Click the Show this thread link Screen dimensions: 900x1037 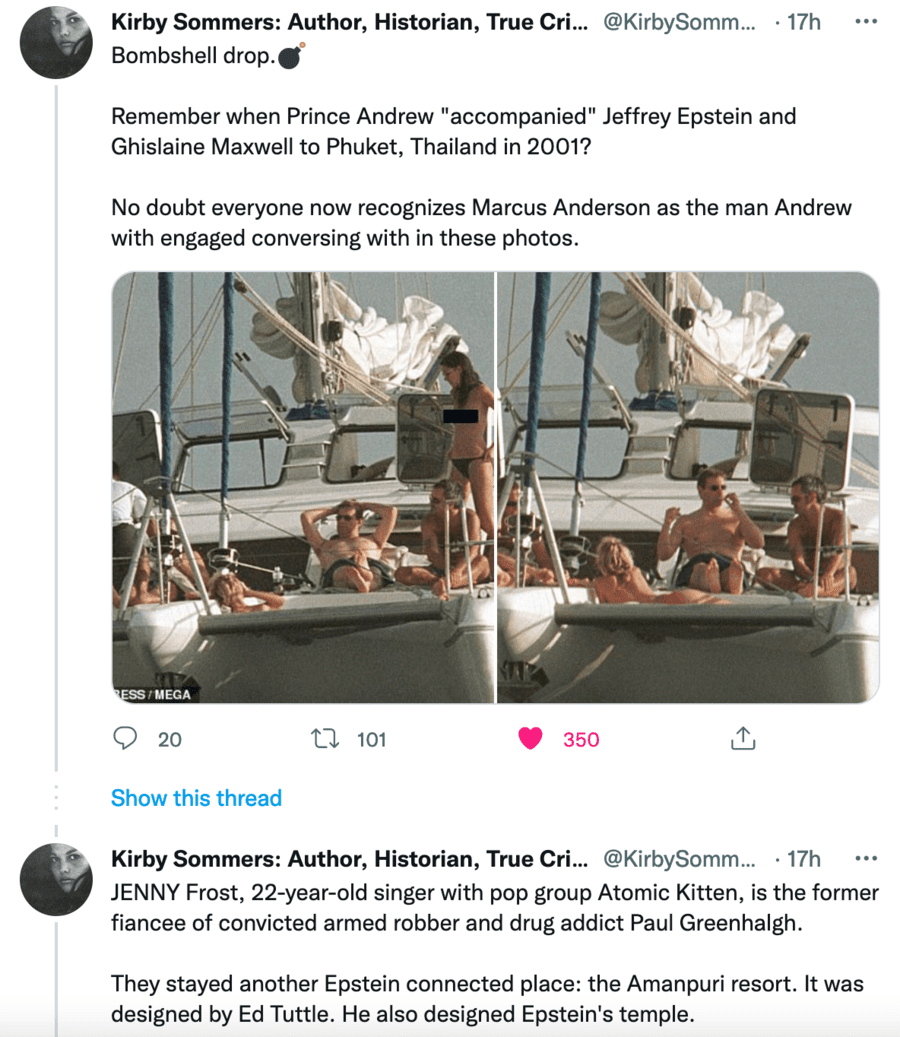(x=196, y=798)
